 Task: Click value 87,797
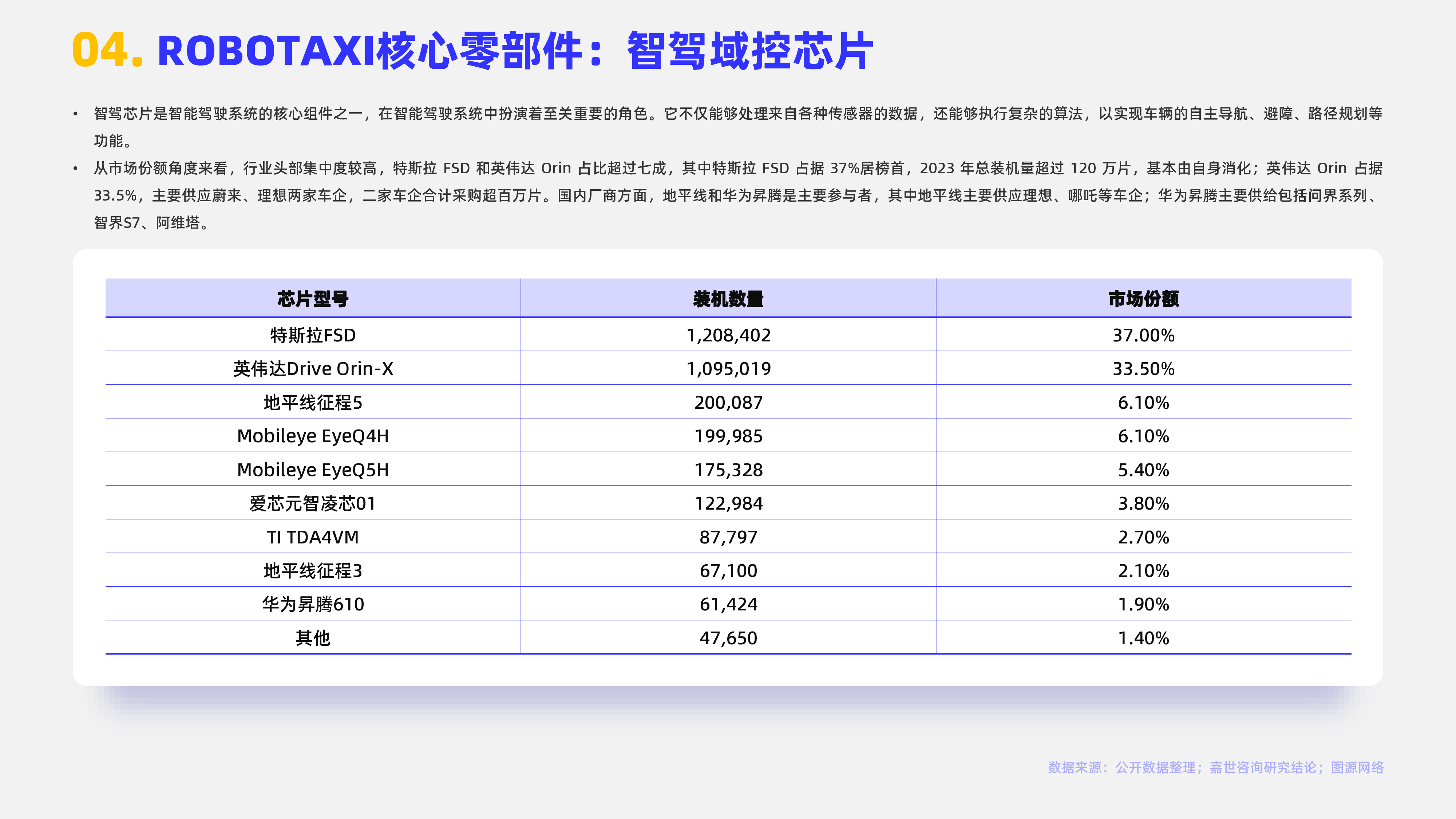(x=728, y=537)
